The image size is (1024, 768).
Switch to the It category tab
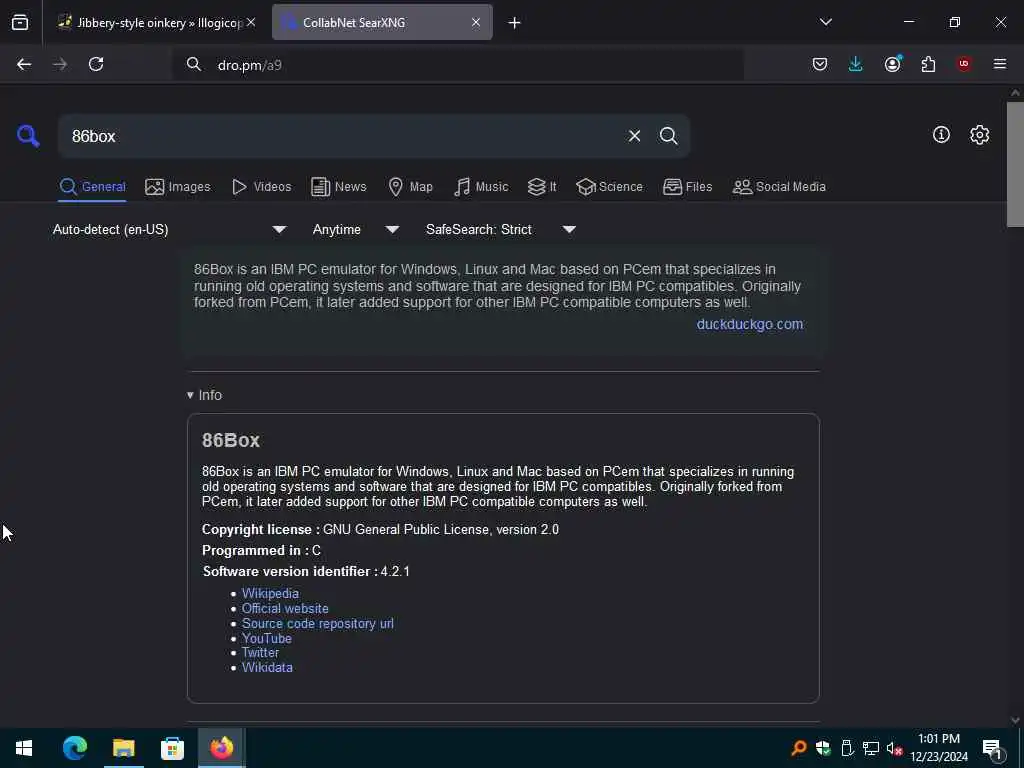(542, 187)
